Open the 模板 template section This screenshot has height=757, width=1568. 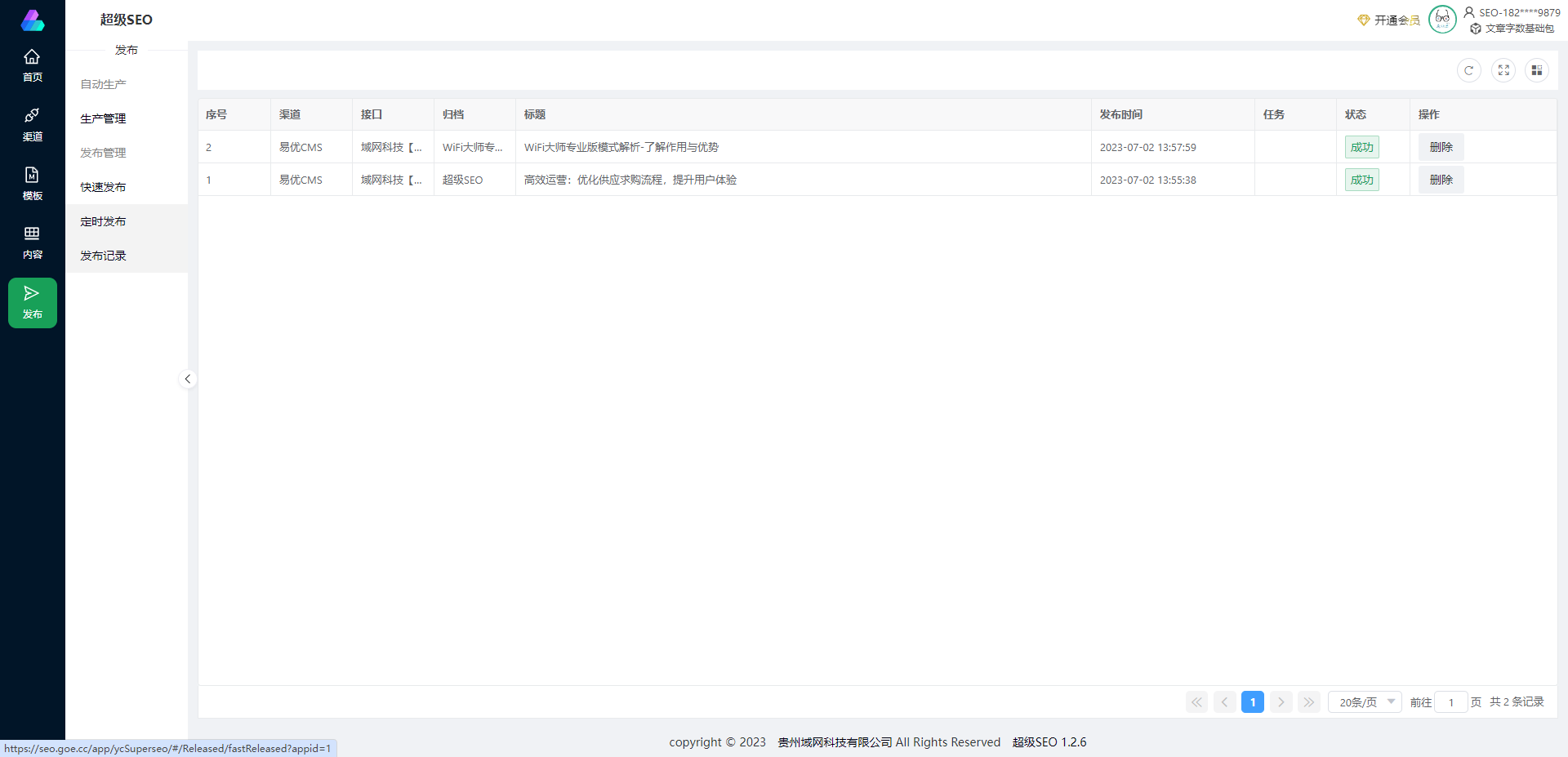coord(32,184)
